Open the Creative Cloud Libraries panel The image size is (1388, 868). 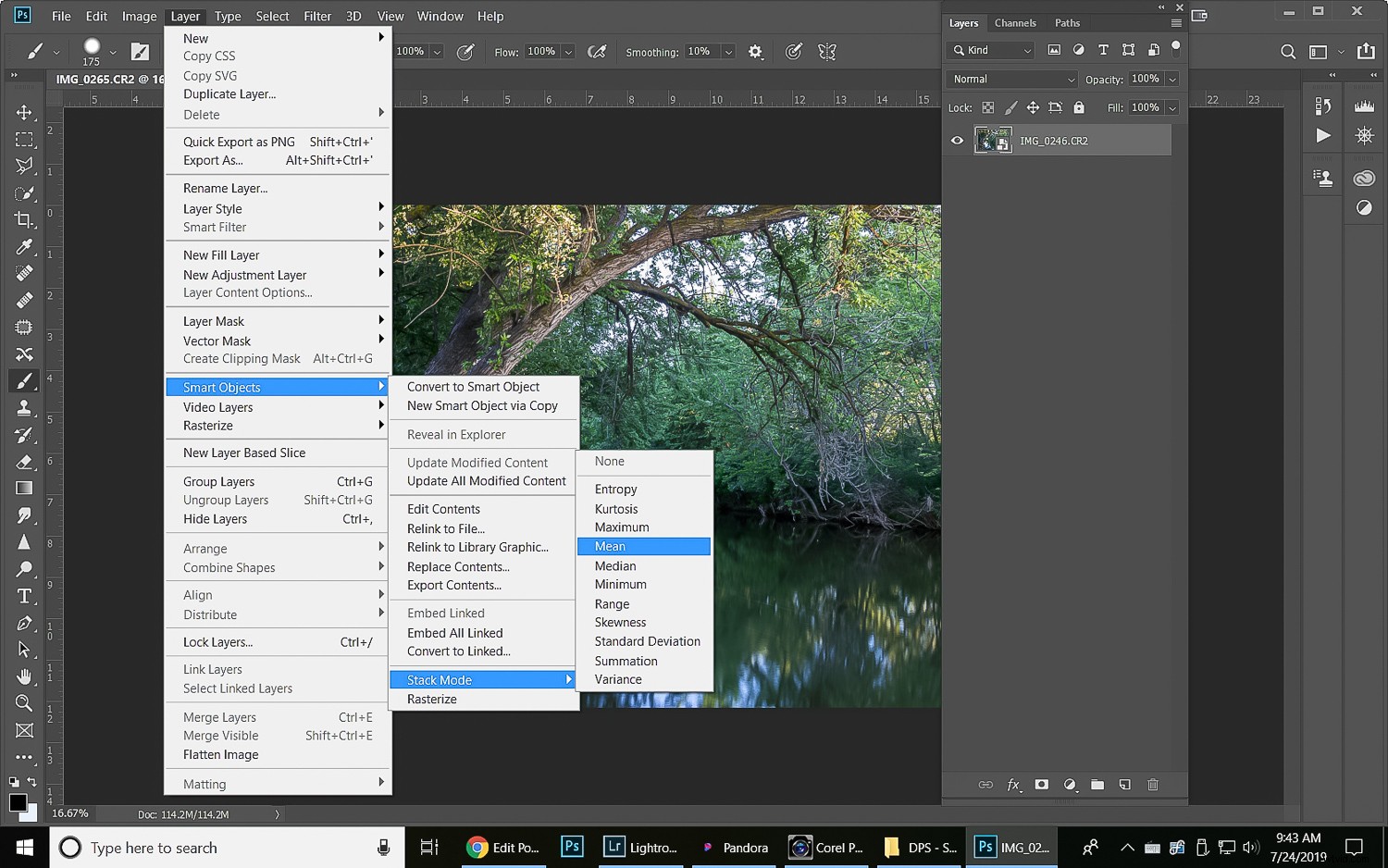[x=1364, y=178]
